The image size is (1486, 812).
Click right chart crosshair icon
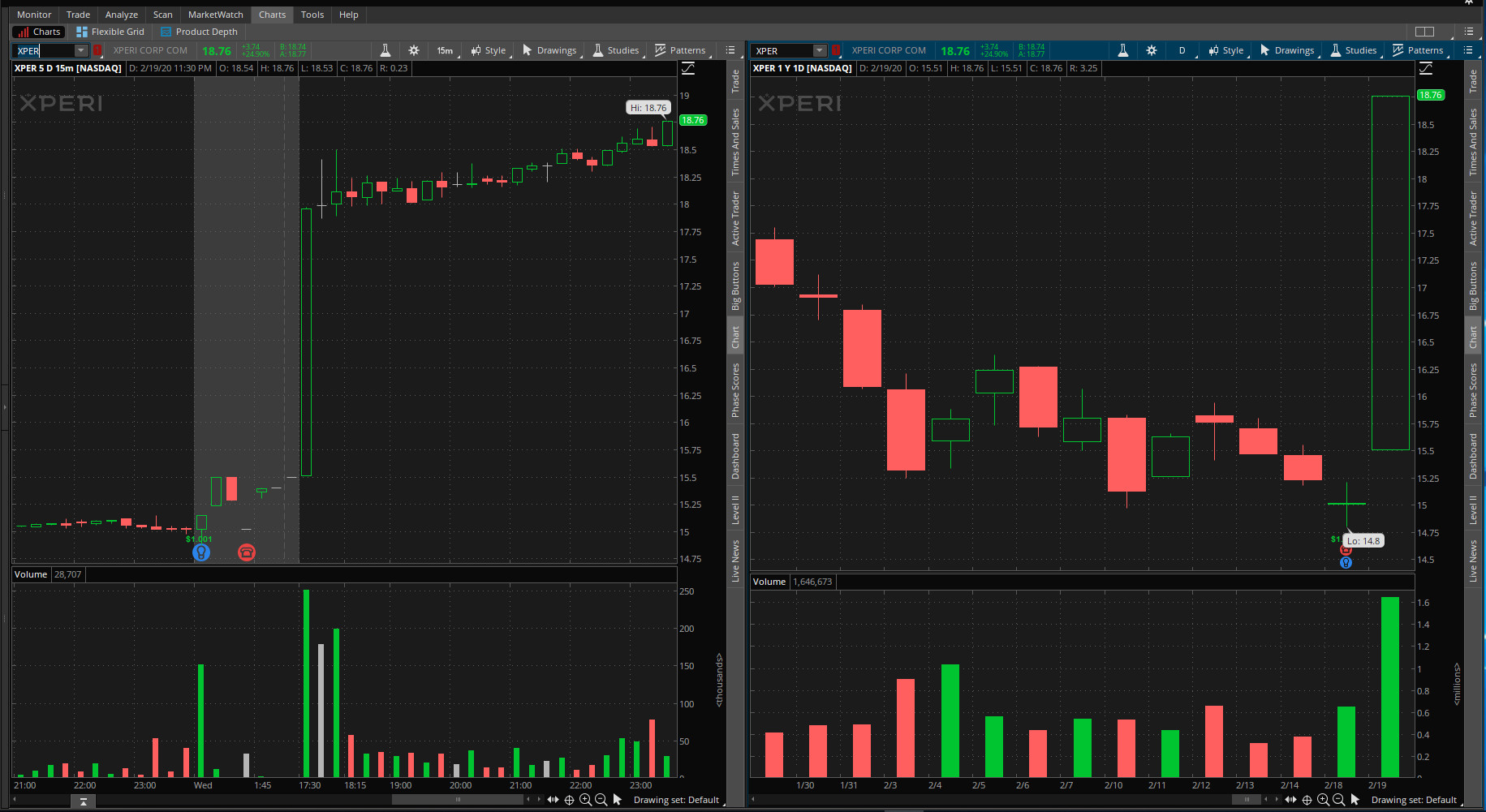1307,800
